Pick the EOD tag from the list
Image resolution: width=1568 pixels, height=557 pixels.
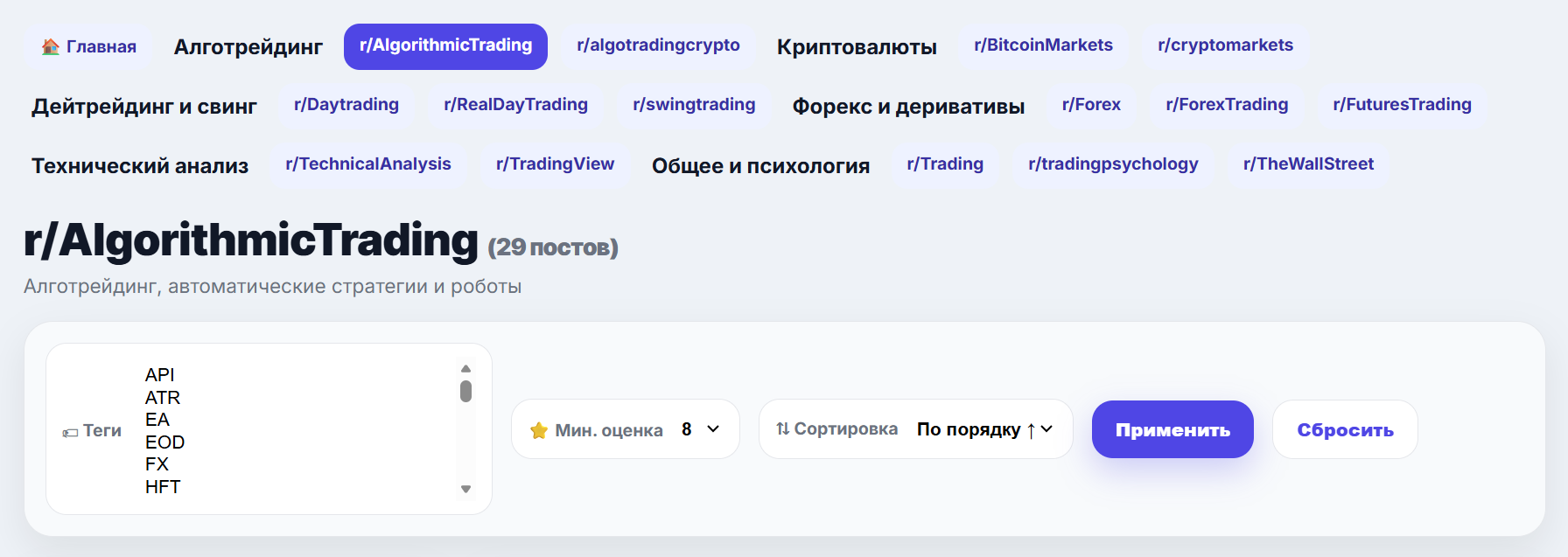[164, 442]
